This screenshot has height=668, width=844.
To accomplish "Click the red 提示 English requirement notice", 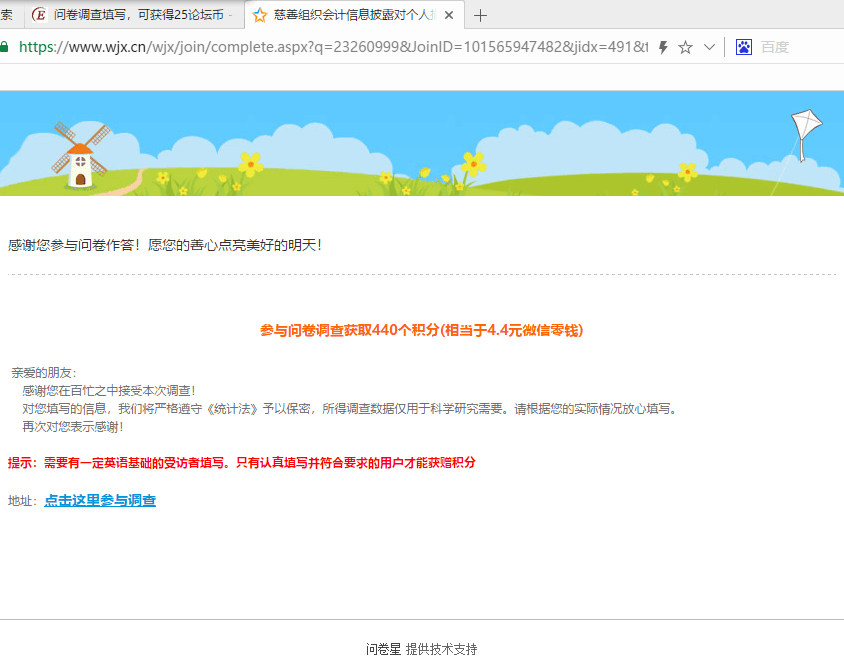I will pyautogui.click(x=242, y=463).
